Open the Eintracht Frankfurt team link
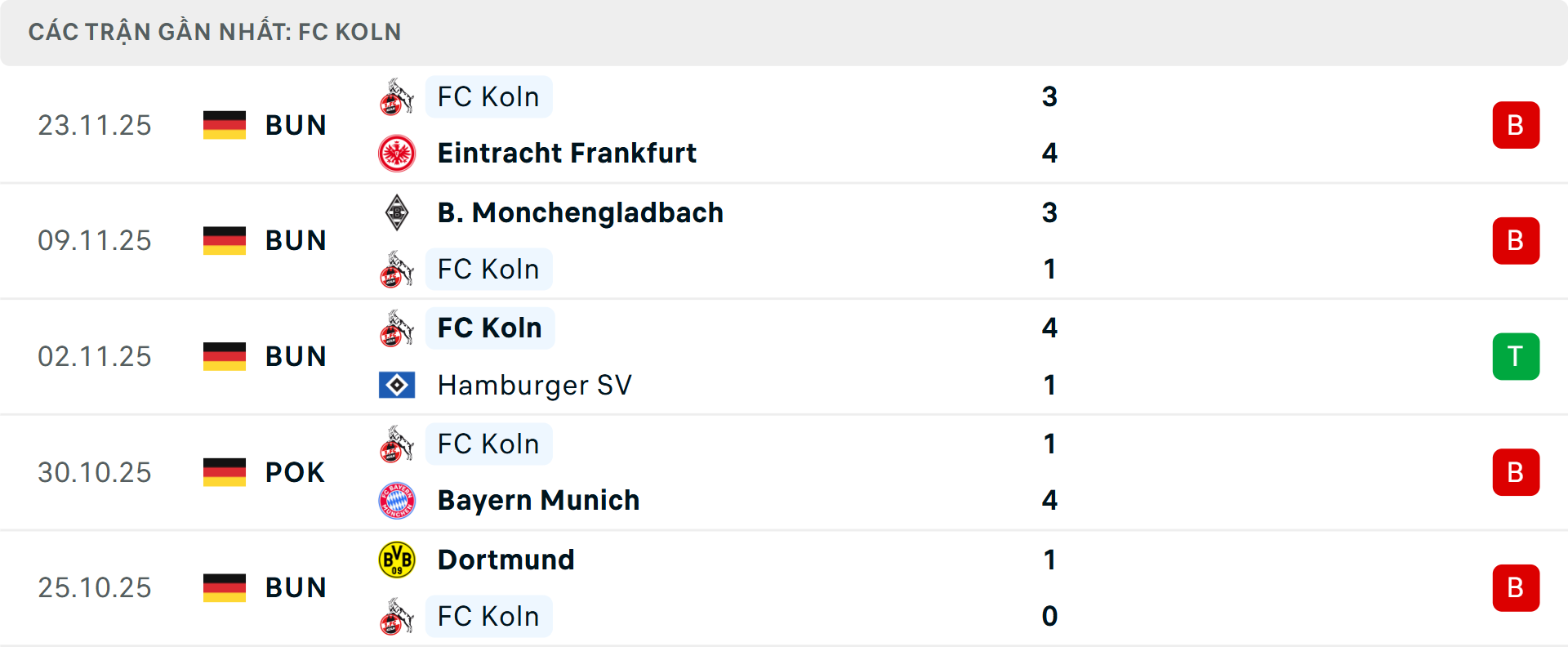Image resolution: width=1568 pixels, height=647 pixels. tap(567, 154)
